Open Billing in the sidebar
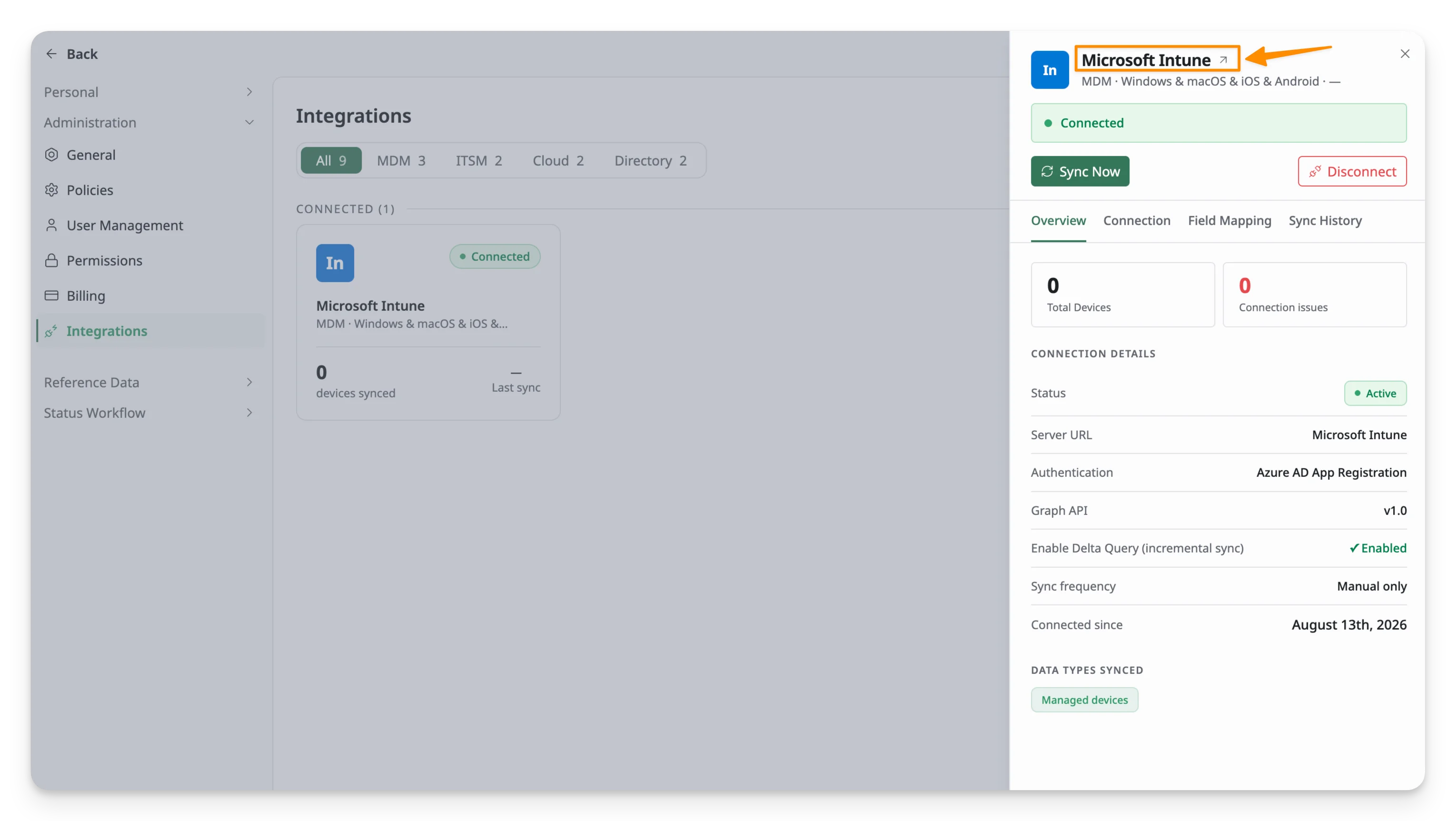The image size is (1456, 821). coord(150,296)
